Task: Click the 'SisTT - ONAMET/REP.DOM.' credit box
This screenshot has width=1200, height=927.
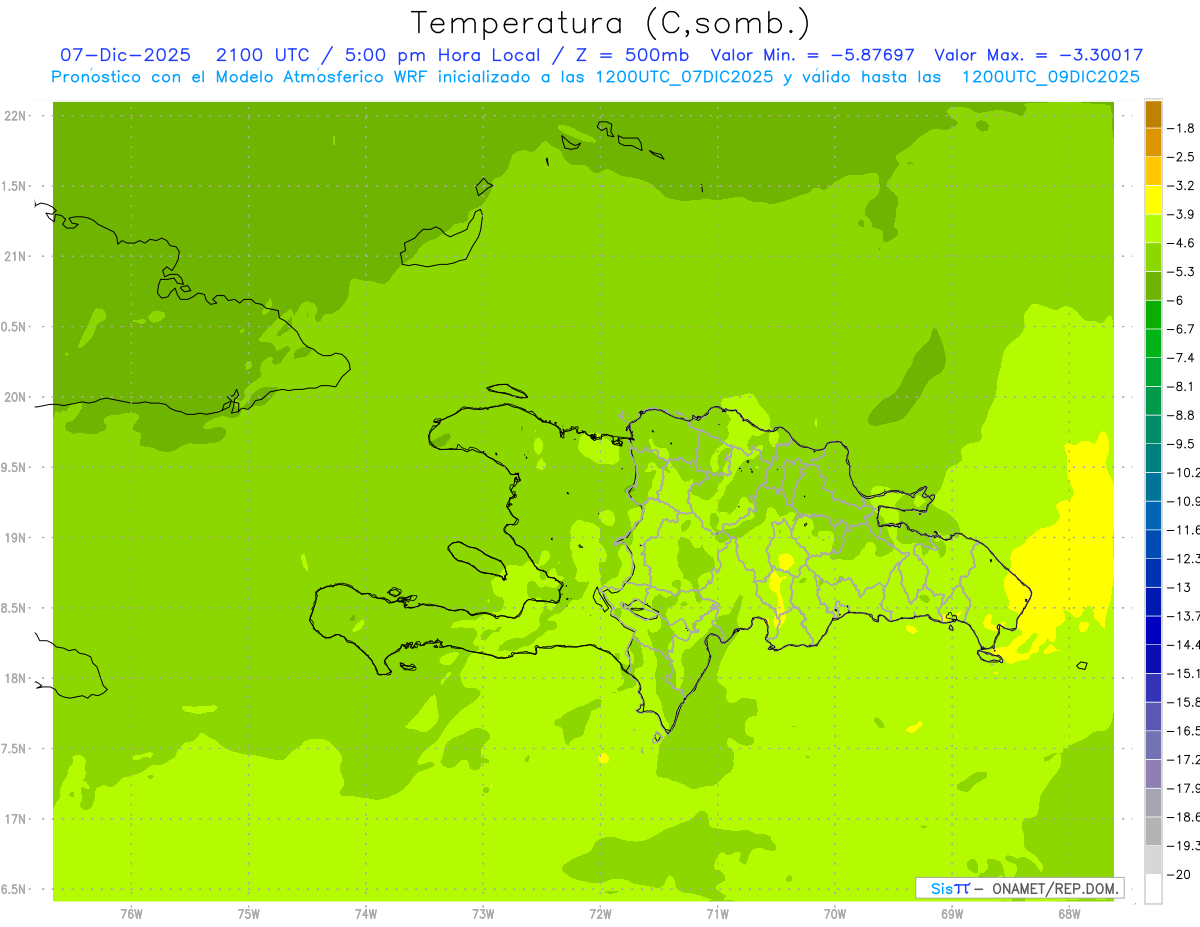Action: click(1020, 888)
